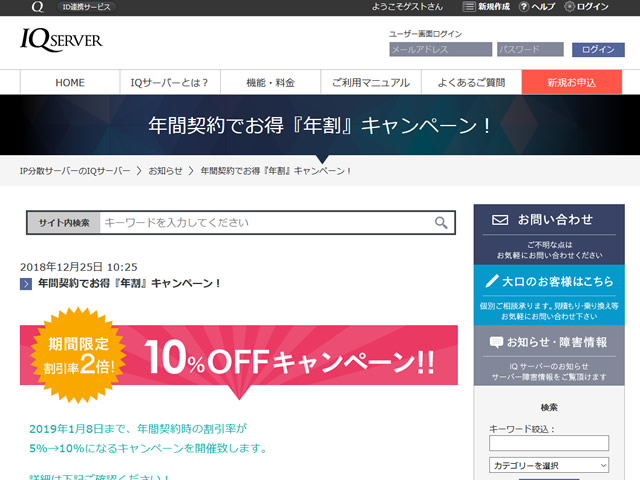The image size is (640, 480).
Task: Focus the メールアドレス login field
Action: [440, 49]
